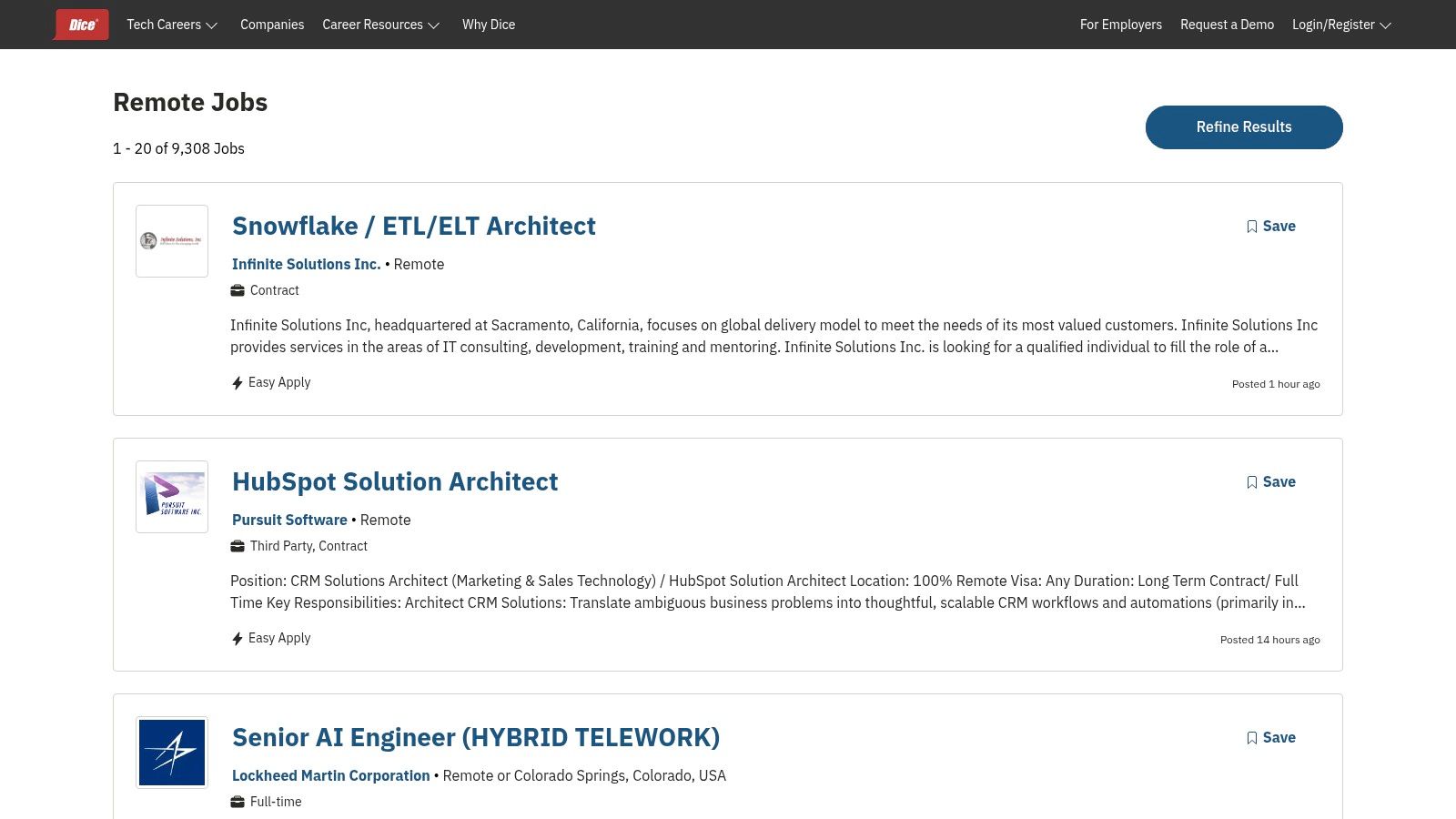Click Easy Apply lightning icon for HubSpot job
Screen dimensions: 1456x819
pyautogui.click(x=238, y=639)
